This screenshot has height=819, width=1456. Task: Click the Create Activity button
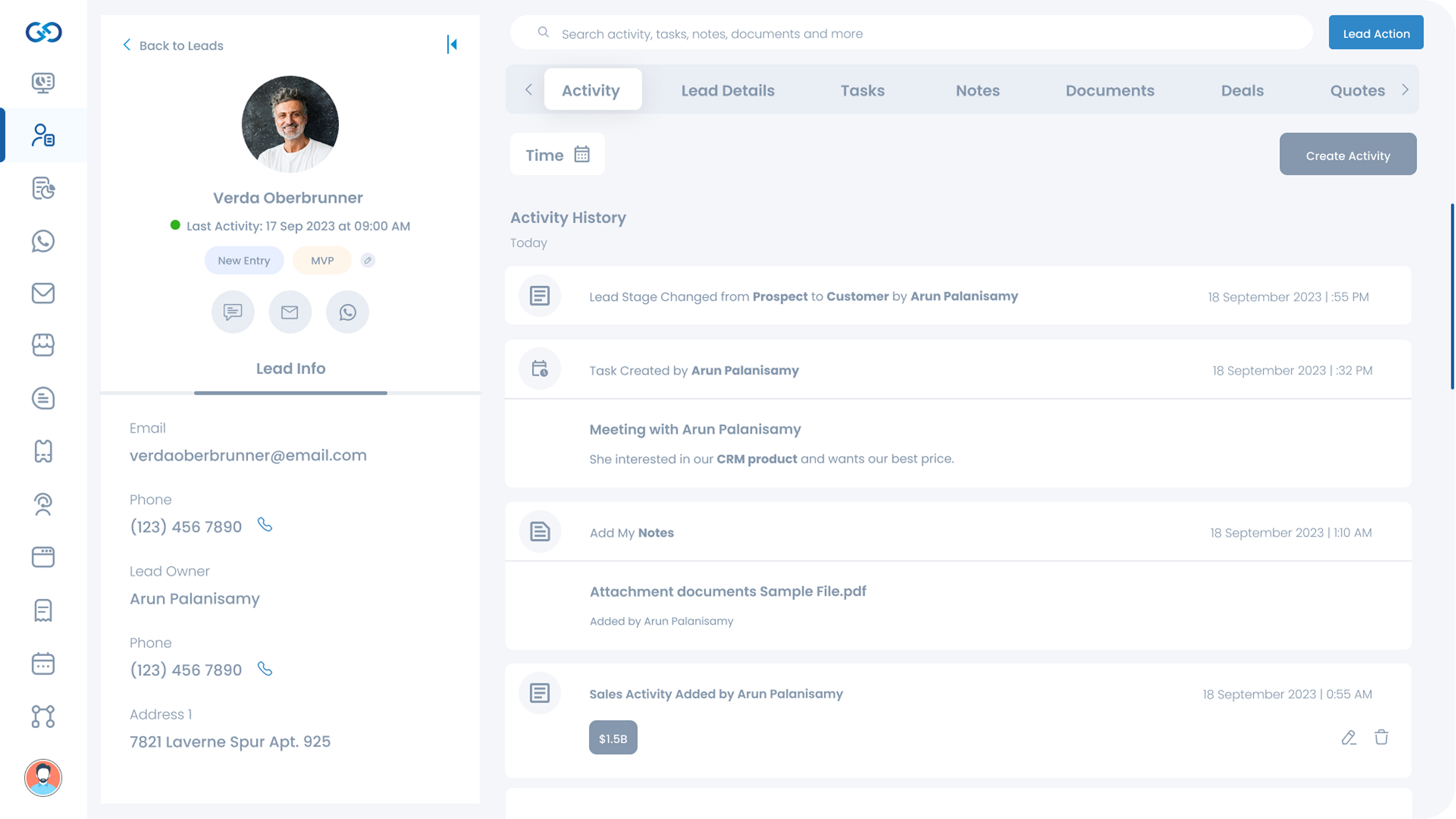(x=1348, y=154)
